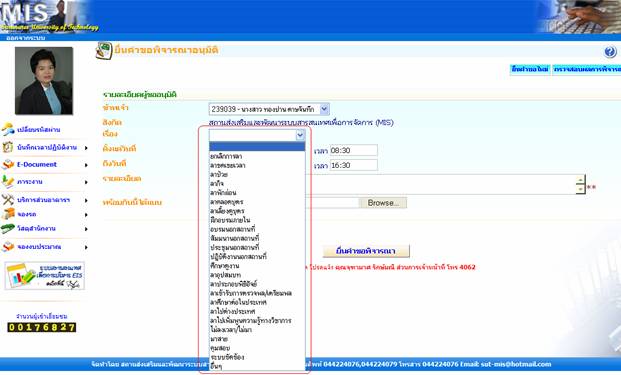Screen dimensions: 621x375
Task: Open the employee dropdown showing 239039
Action: [269, 109]
